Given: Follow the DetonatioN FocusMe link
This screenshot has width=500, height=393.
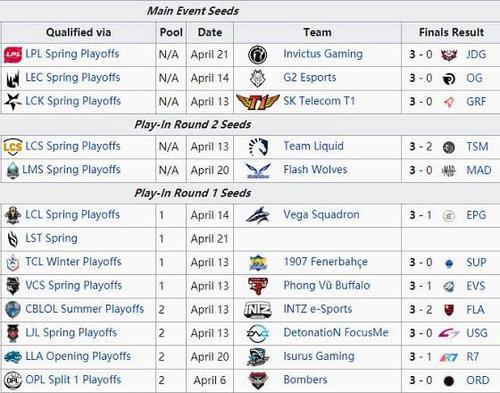Looking at the screenshot, I should click(x=336, y=333).
